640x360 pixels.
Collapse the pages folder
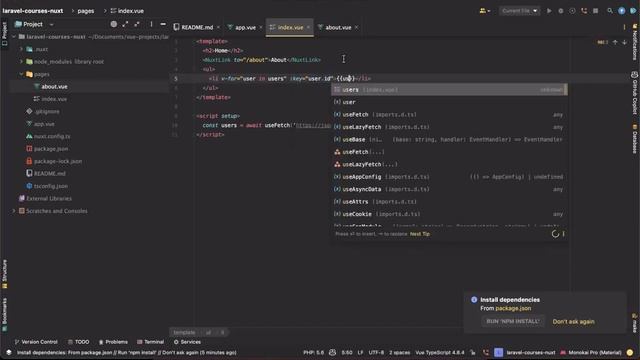[x=21, y=74]
